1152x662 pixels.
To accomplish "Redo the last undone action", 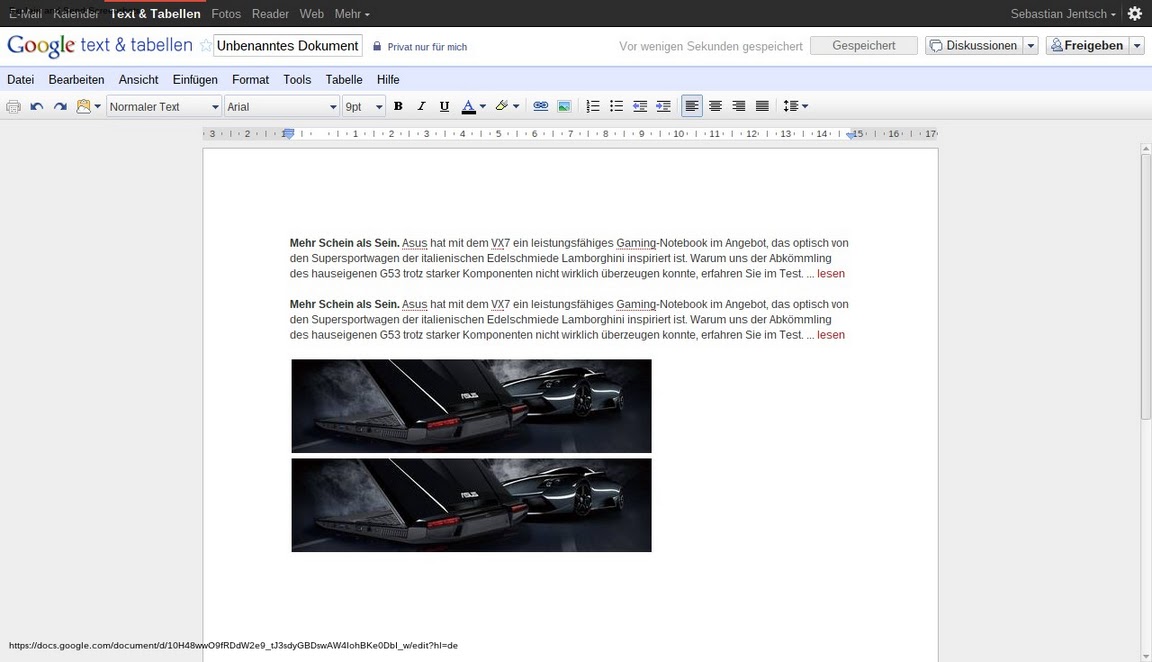I will 60,106.
